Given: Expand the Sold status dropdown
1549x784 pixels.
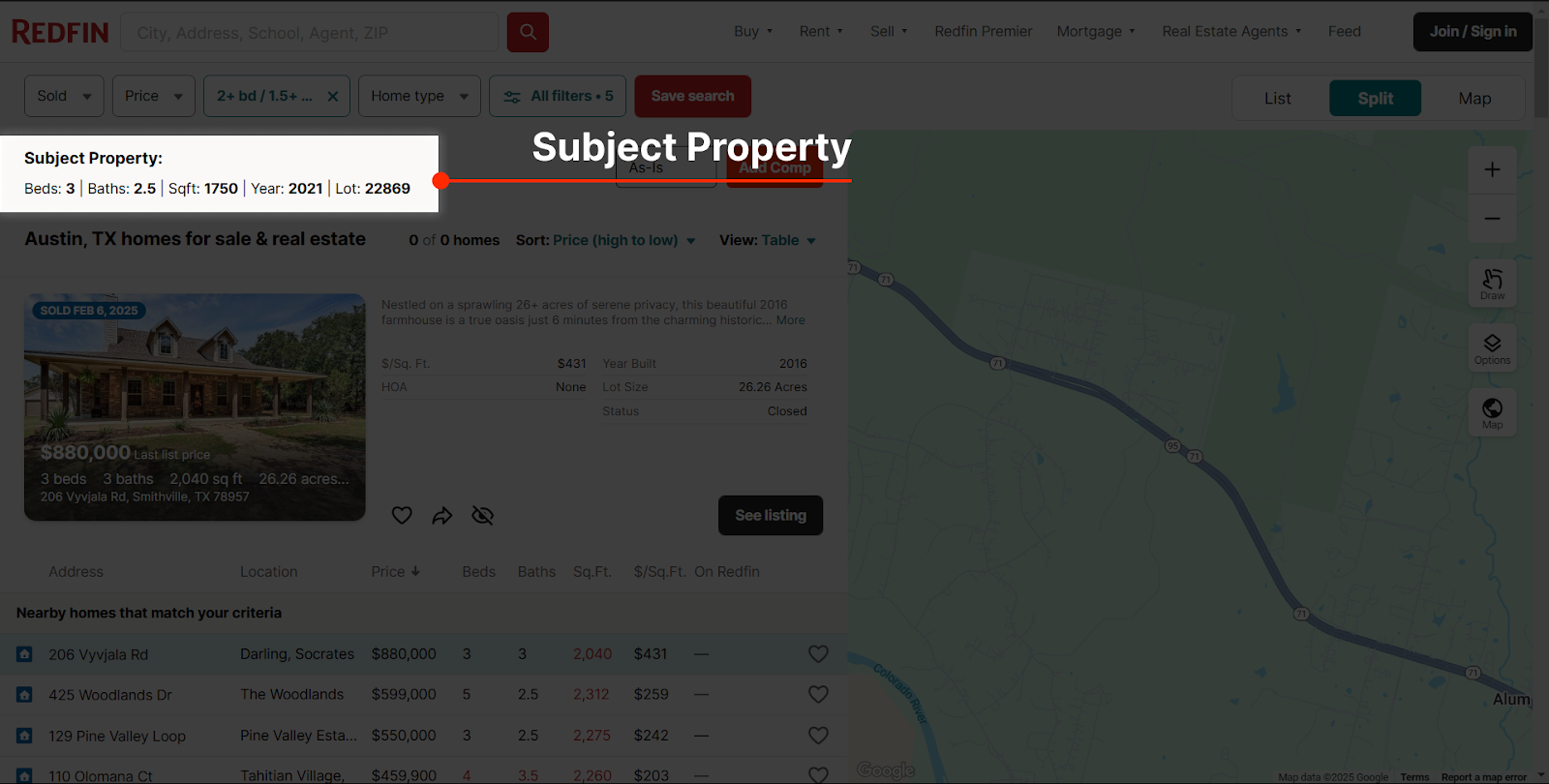Looking at the screenshot, I should (64, 96).
